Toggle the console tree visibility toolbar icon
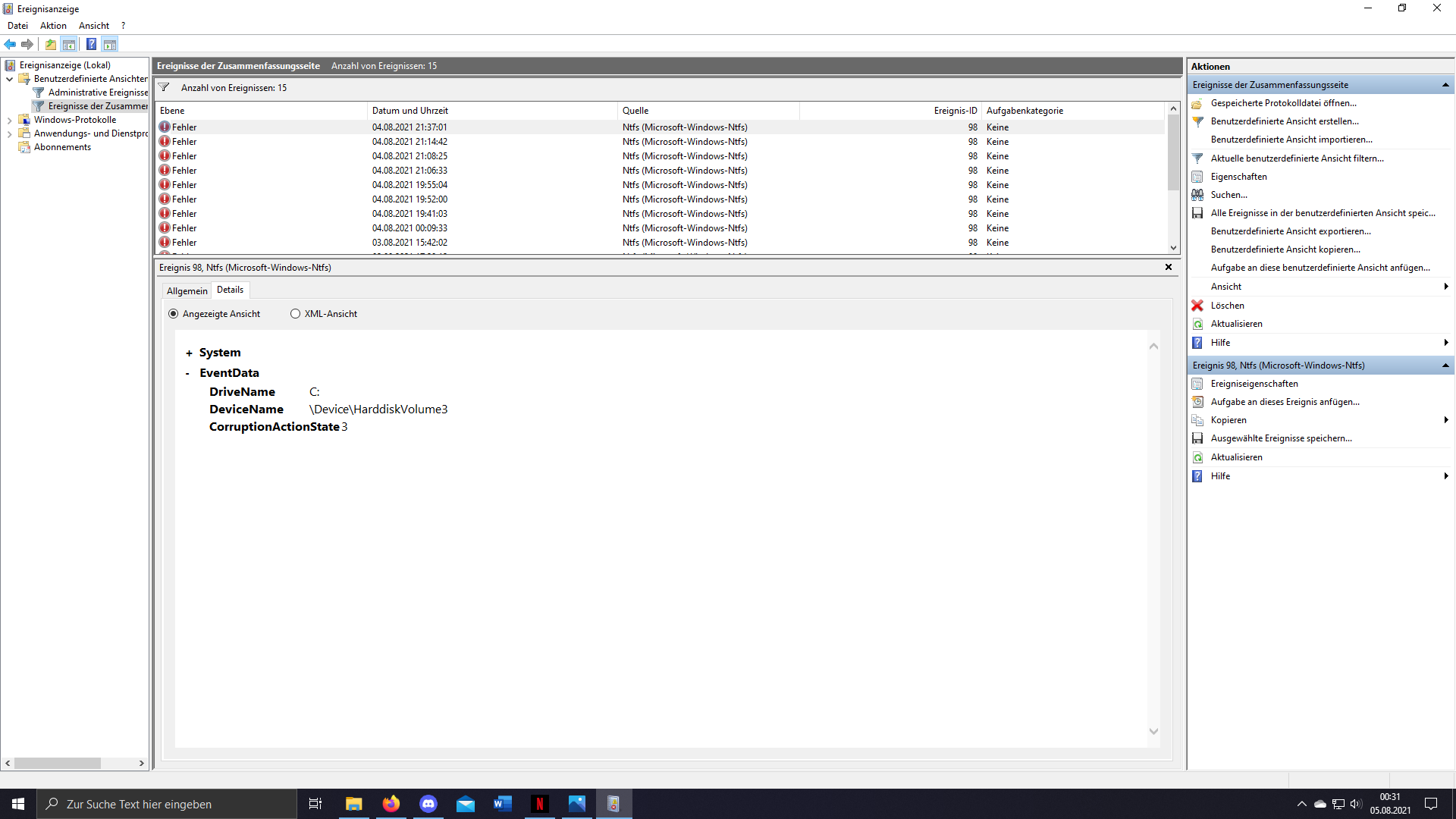Image resolution: width=1456 pixels, height=819 pixels. click(x=70, y=44)
